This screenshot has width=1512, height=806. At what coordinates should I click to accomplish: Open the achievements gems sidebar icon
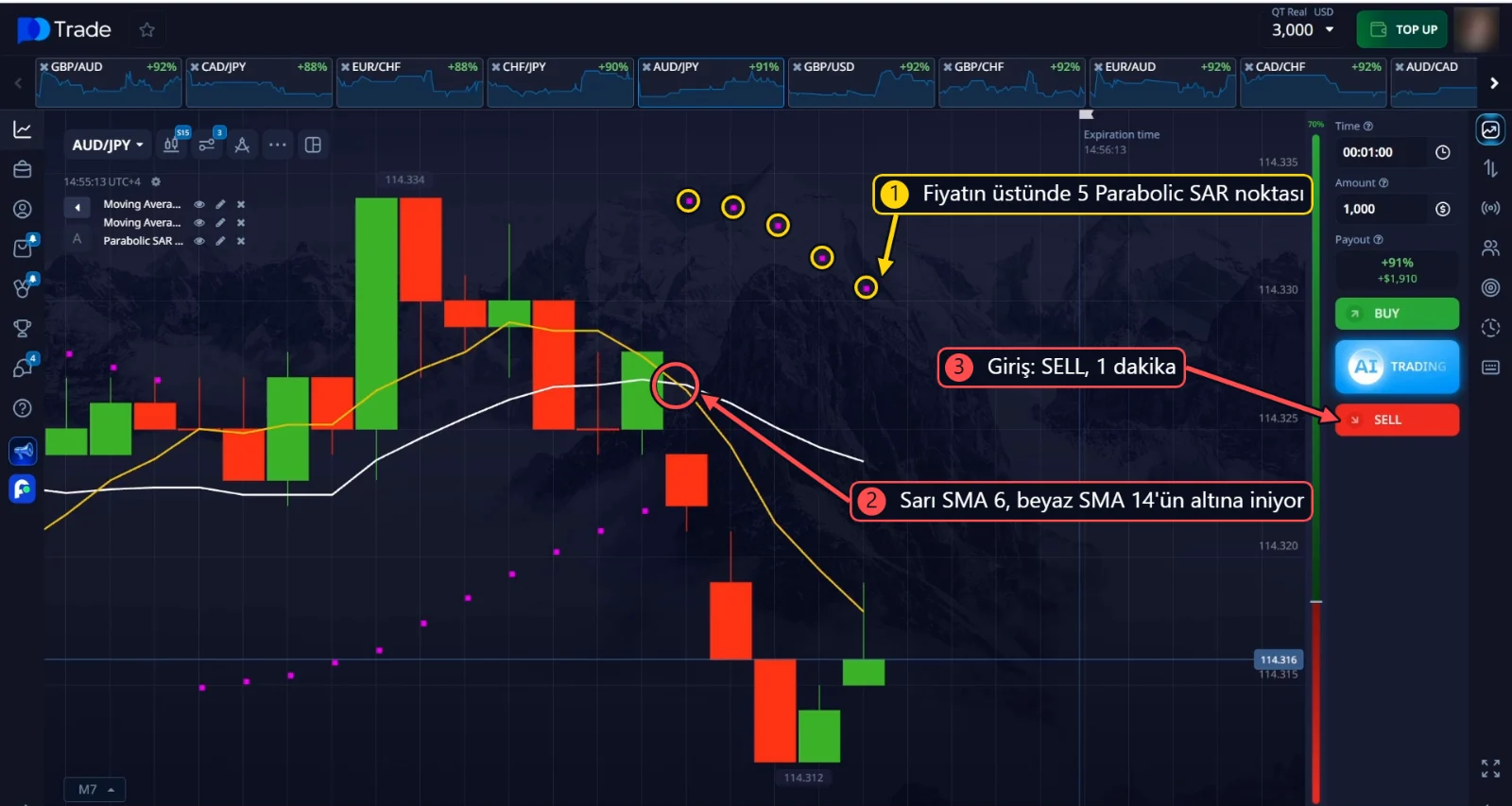(x=23, y=286)
